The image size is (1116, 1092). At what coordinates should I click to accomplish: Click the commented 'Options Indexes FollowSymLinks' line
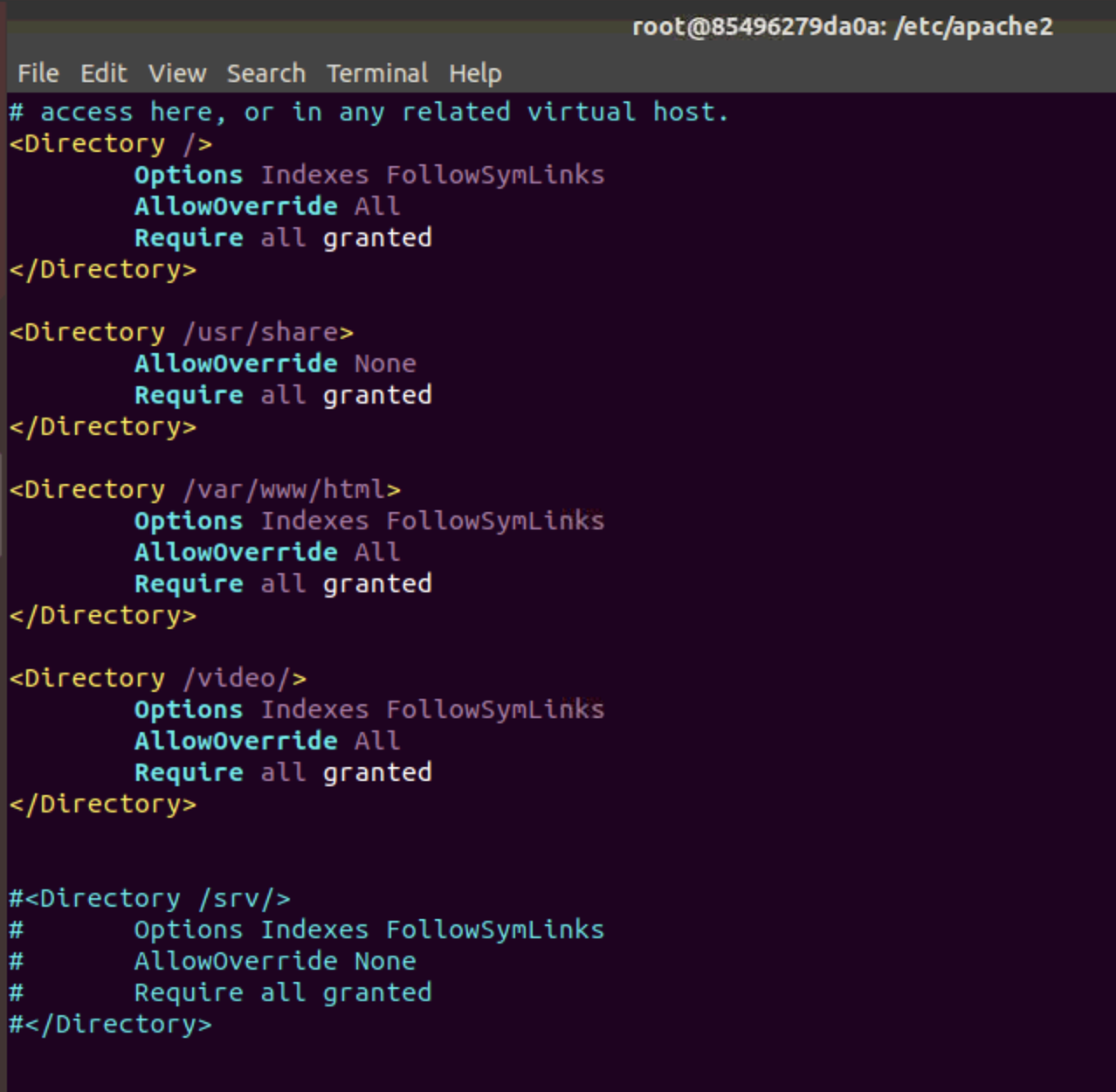pos(369,930)
